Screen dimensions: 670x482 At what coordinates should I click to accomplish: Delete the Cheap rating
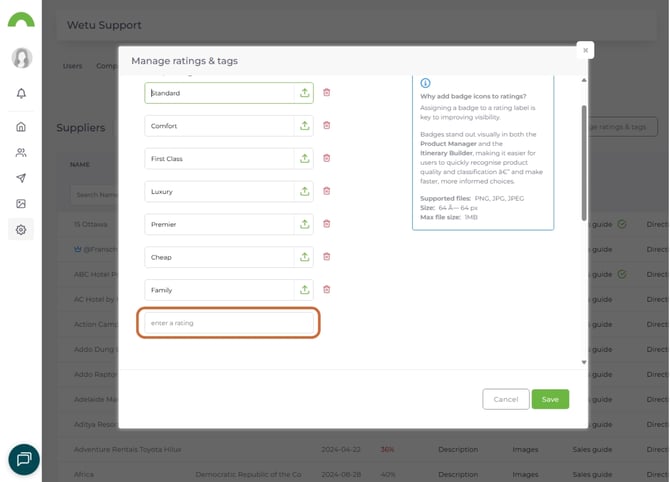326,256
